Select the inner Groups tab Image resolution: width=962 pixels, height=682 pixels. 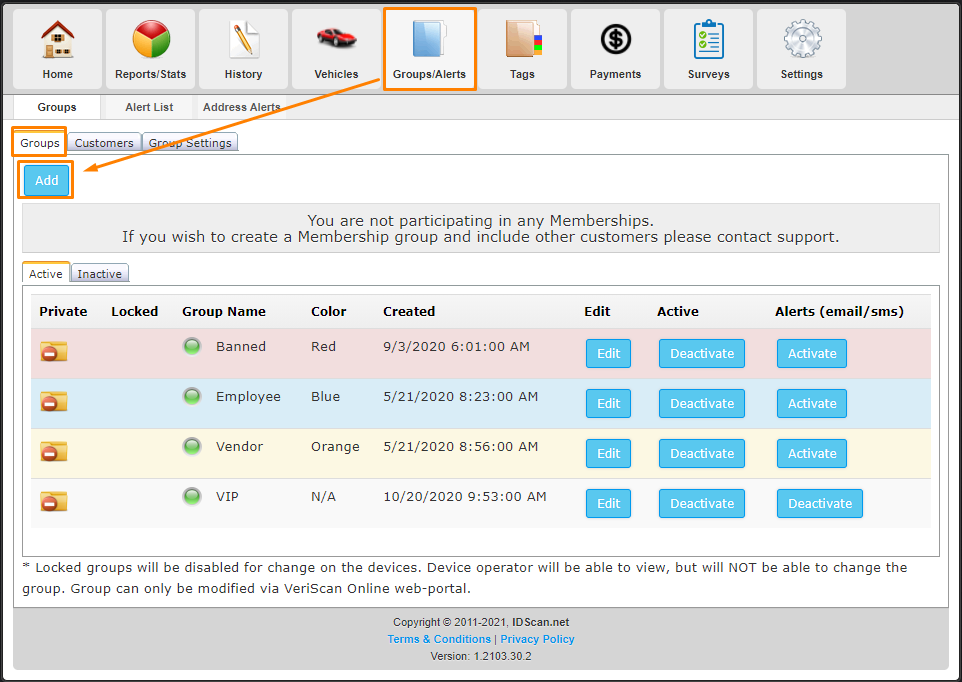[x=40, y=143]
